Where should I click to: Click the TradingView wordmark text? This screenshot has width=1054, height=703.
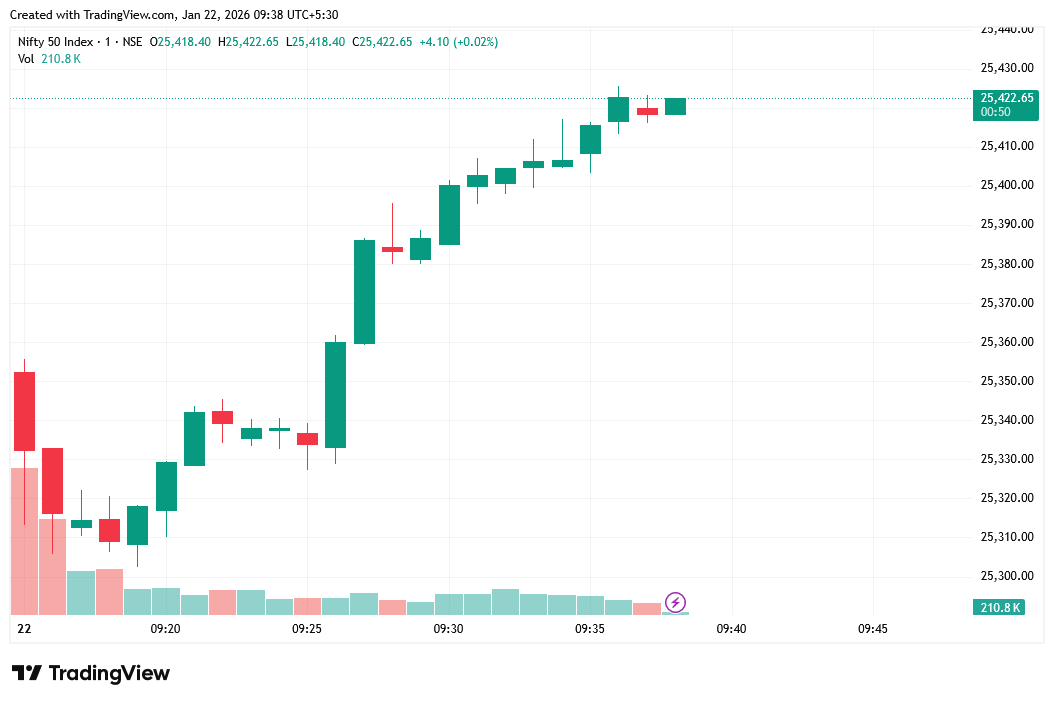point(109,673)
